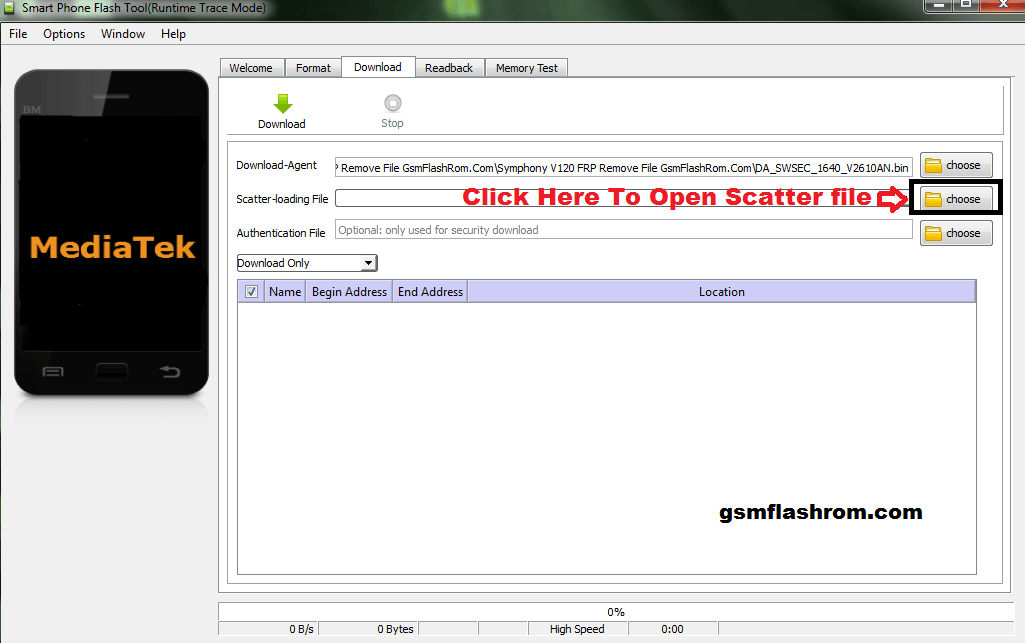The image size is (1025, 643).
Task: Switch to the Memory Test tab
Action: click(x=527, y=68)
